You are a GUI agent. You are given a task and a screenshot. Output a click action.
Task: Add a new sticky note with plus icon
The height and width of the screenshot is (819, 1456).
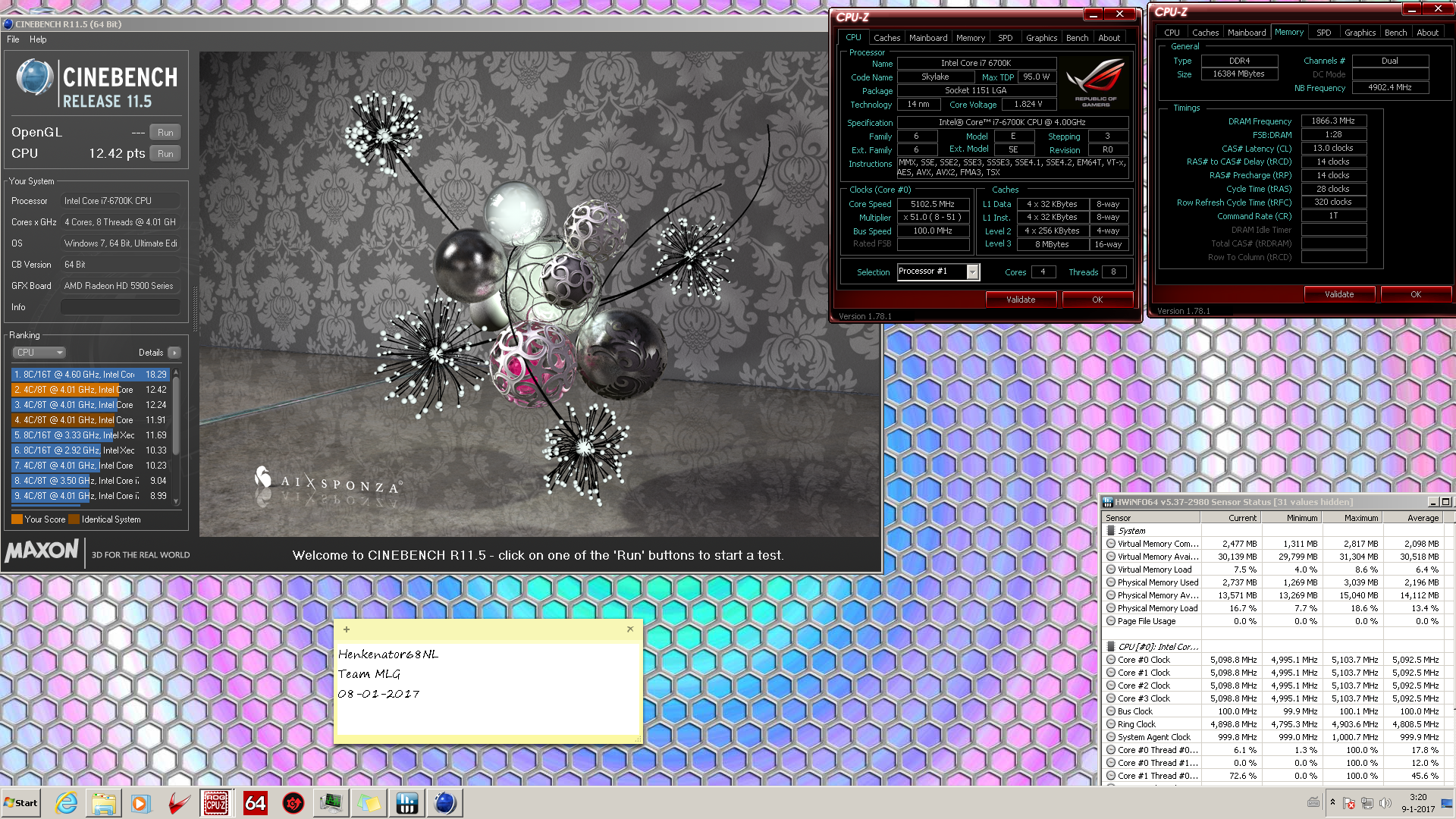point(347,629)
